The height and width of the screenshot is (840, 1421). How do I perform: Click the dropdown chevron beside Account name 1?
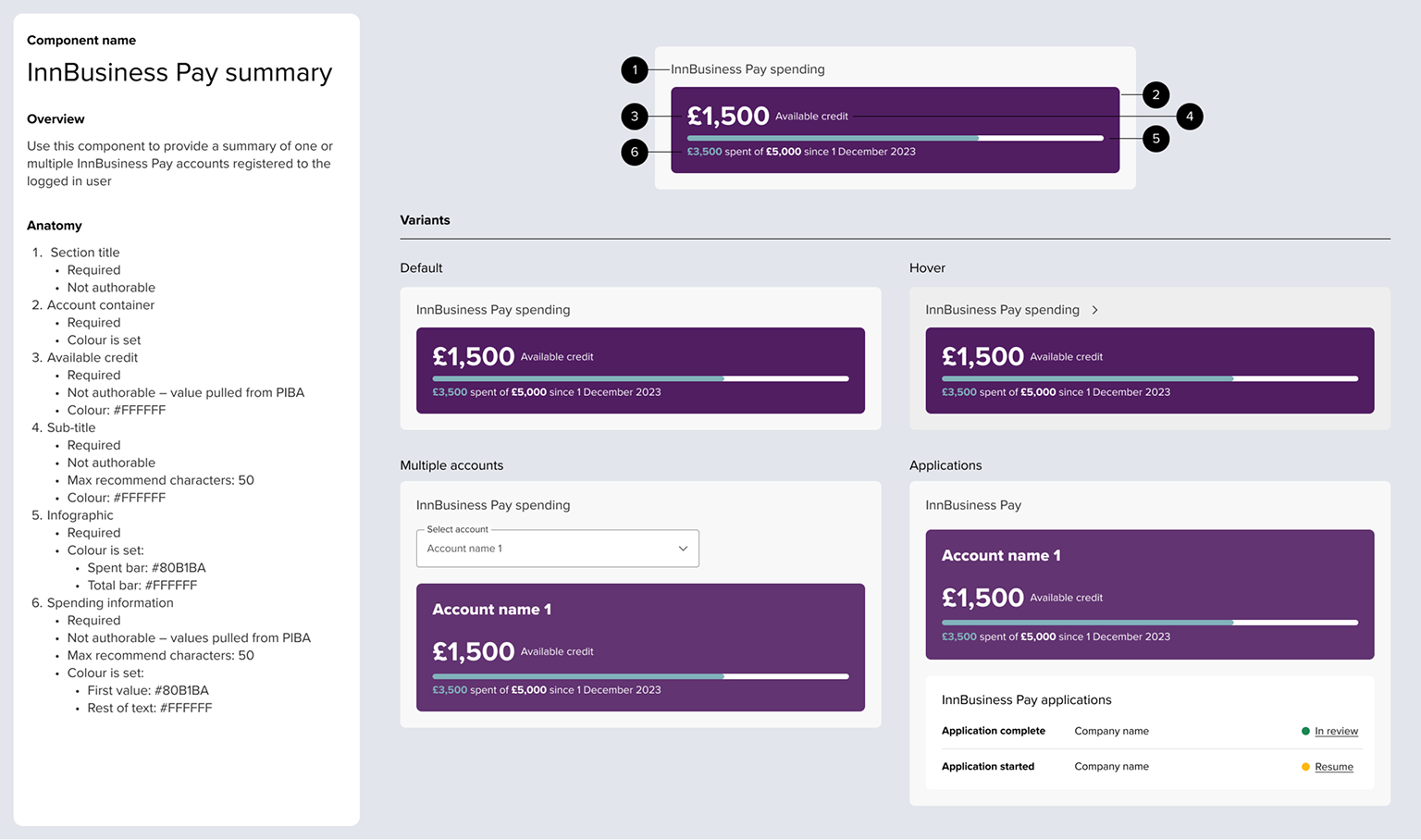click(683, 549)
